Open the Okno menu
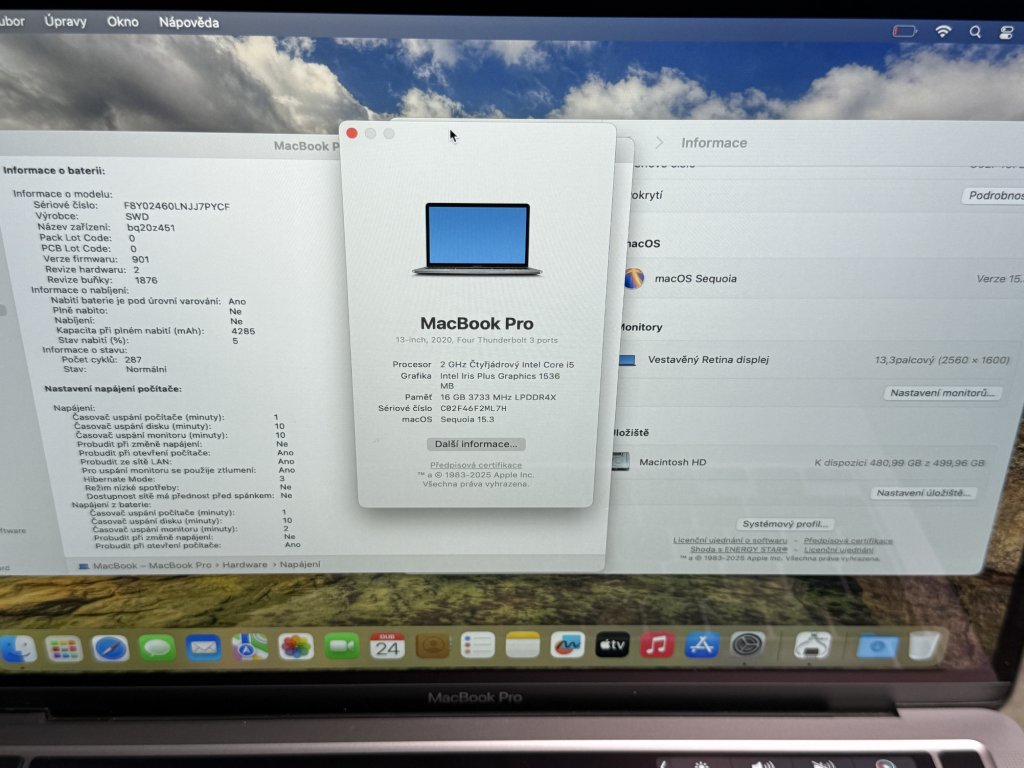The height and width of the screenshot is (768, 1024). (123, 22)
